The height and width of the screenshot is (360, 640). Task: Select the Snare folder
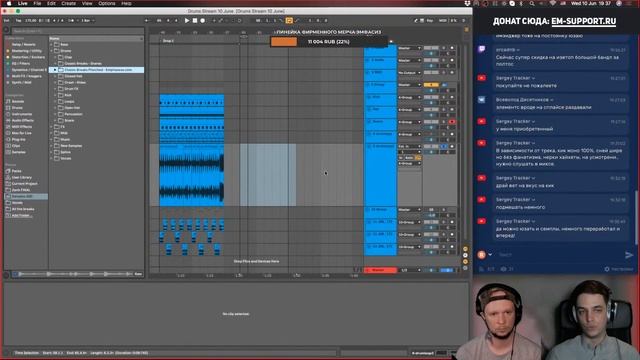[x=69, y=120]
